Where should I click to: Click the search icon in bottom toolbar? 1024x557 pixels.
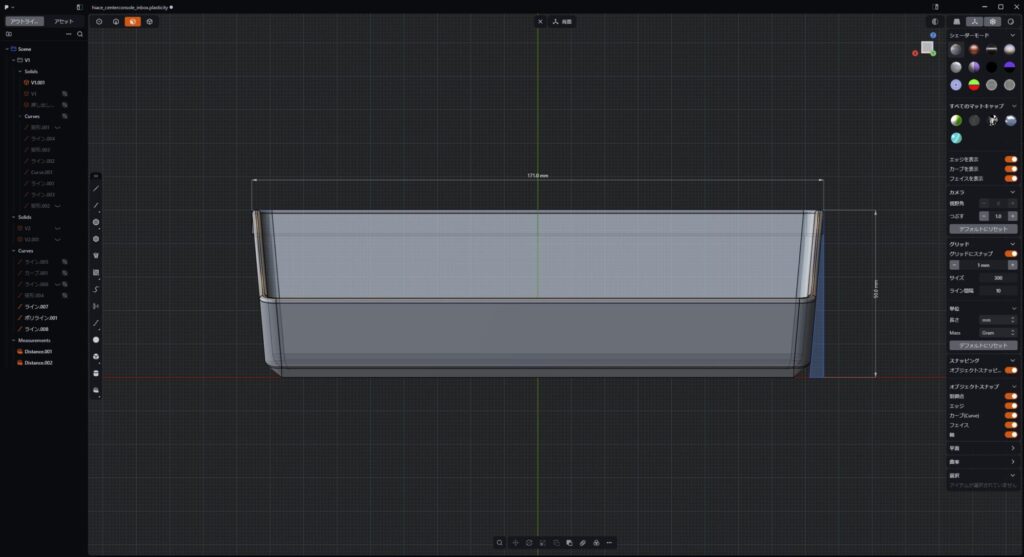point(499,543)
